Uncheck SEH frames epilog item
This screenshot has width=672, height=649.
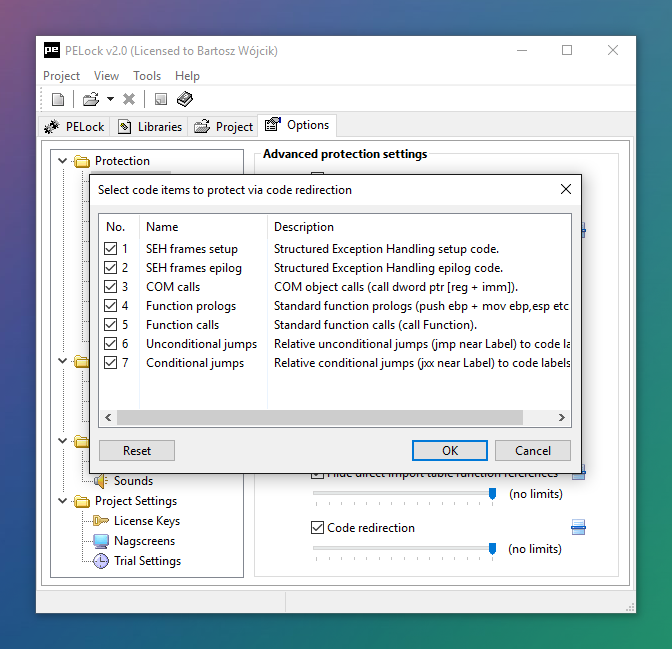click(x=111, y=267)
